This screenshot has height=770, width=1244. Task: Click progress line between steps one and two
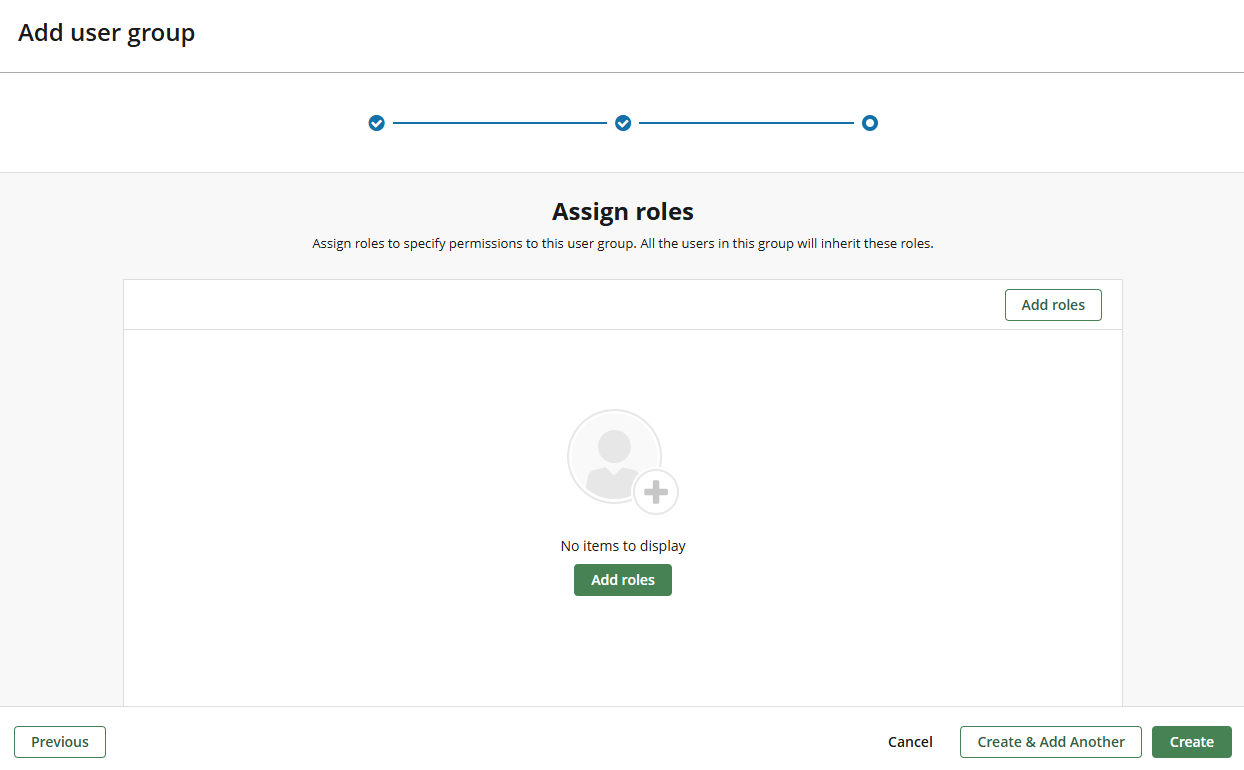point(500,123)
